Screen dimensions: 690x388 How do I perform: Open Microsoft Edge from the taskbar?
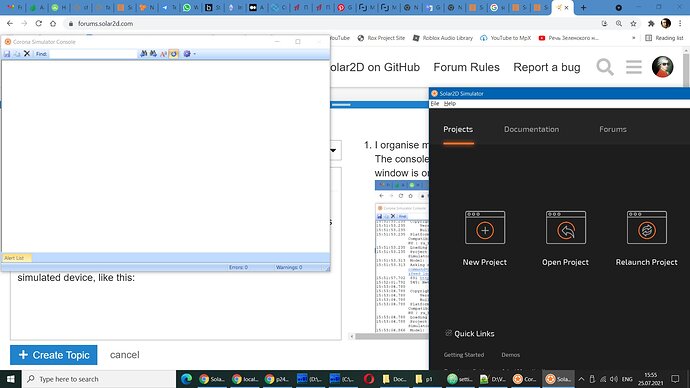[187, 379]
